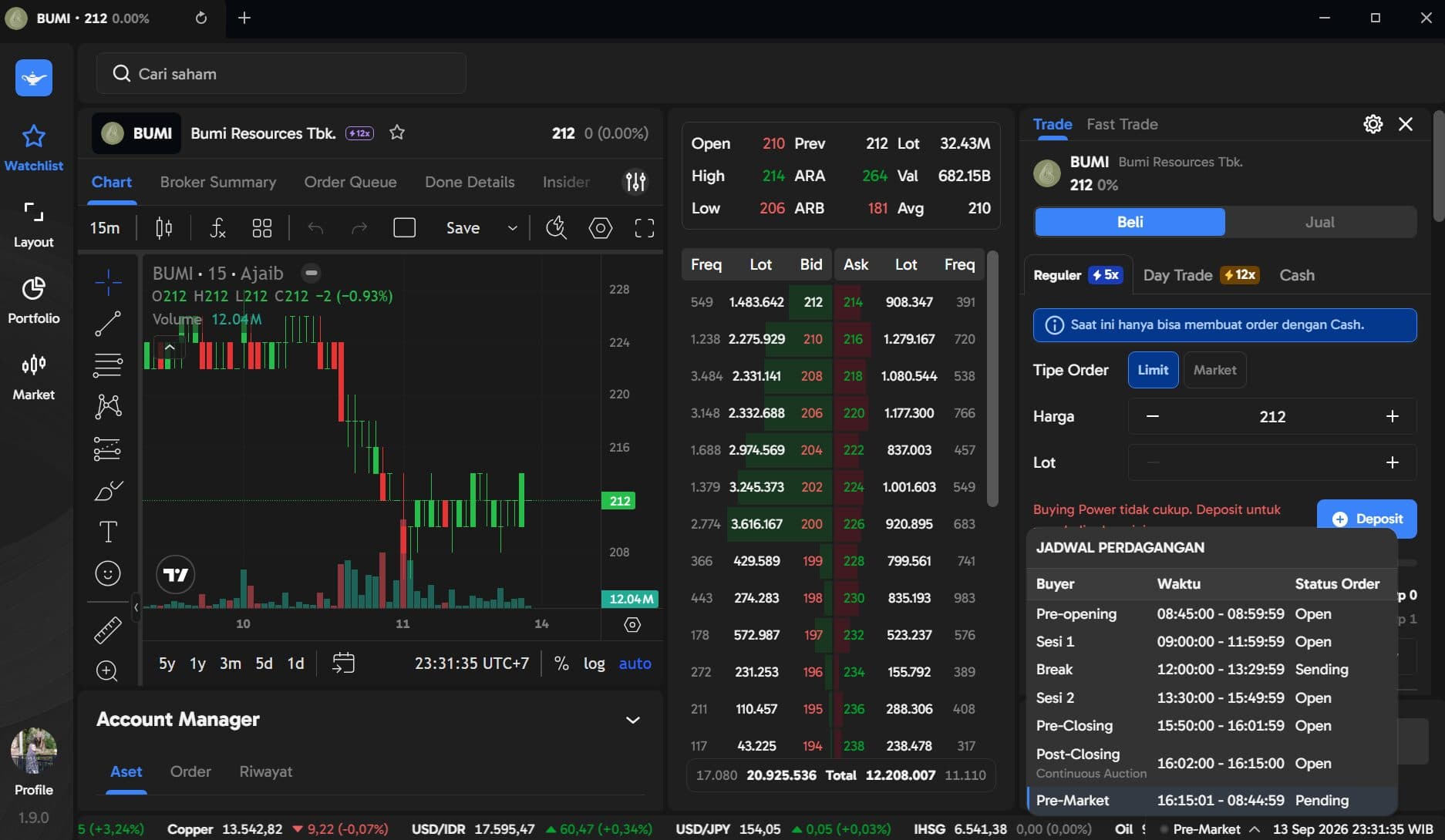
Task: Choose the Limit order type
Action: pyautogui.click(x=1153, y=370)
